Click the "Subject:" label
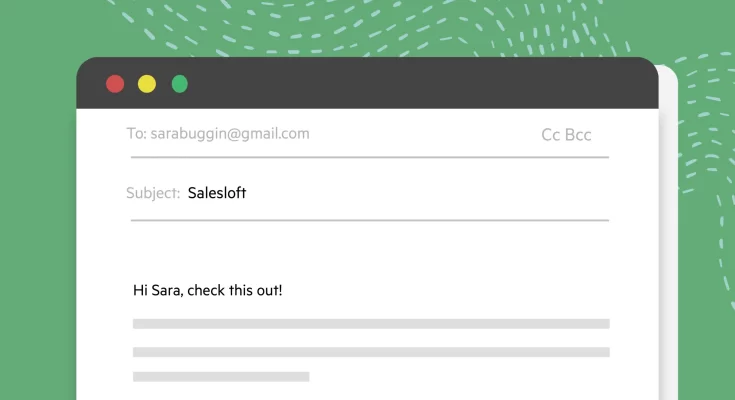Viewport: 735px width, 400px height. click(x=153, y=193)
